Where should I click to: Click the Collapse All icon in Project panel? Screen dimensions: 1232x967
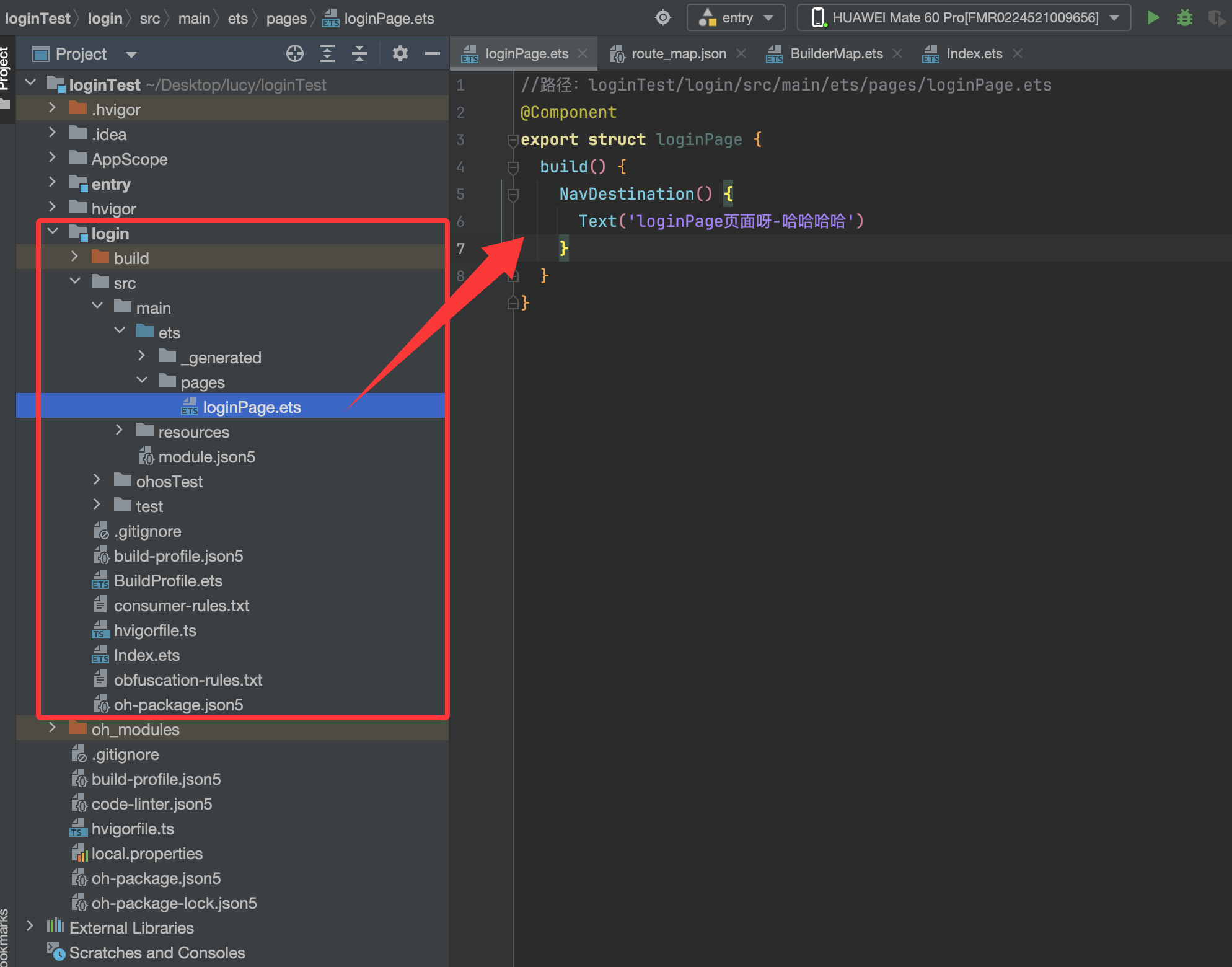point(359,54)
